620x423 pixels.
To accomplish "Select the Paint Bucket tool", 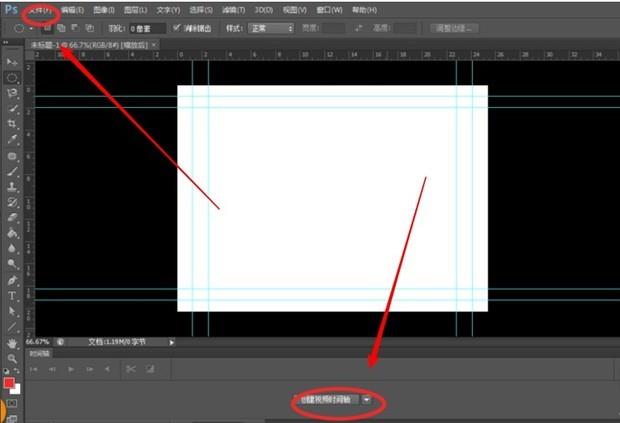I will tap(12, 233).
